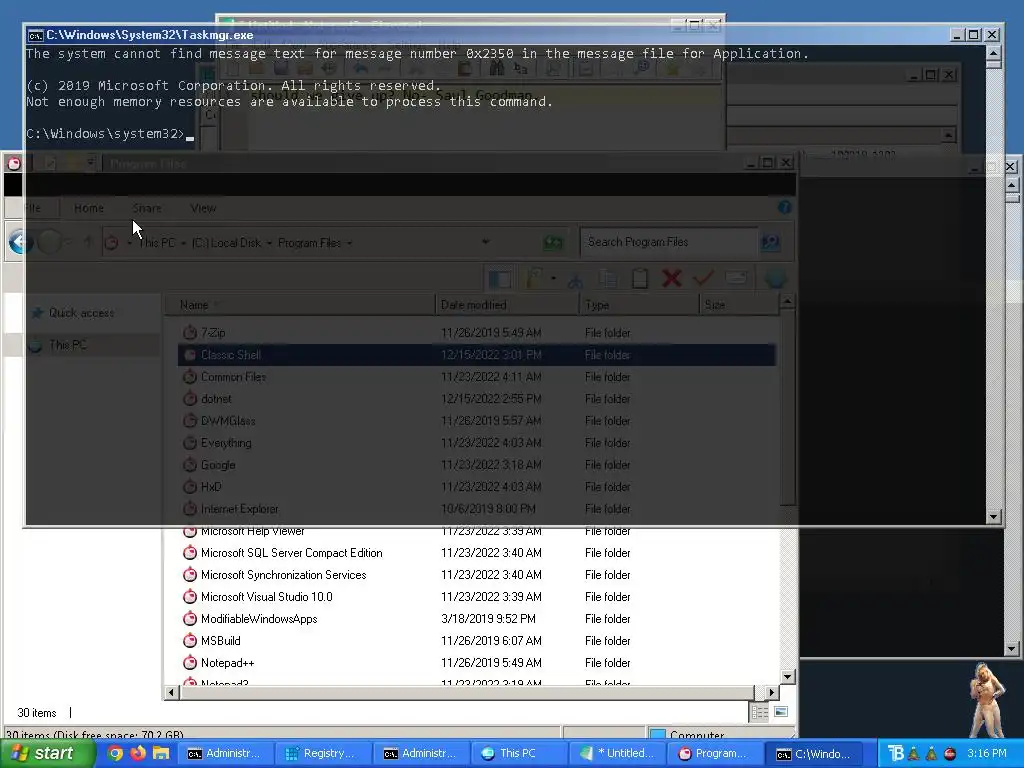Select the MSBuild folder icon
1024x768 pixels.
[x=189, y=641]
